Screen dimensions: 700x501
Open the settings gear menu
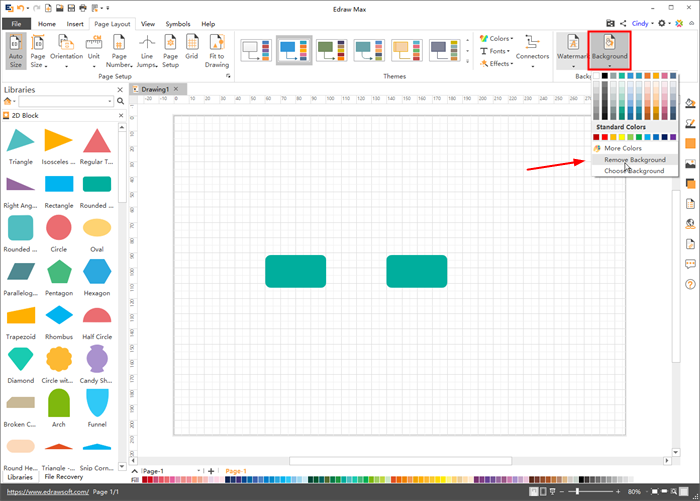click(662, 23)
